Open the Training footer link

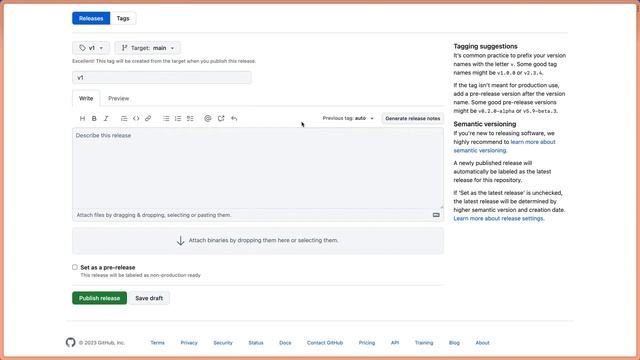[x=424, y=342]
